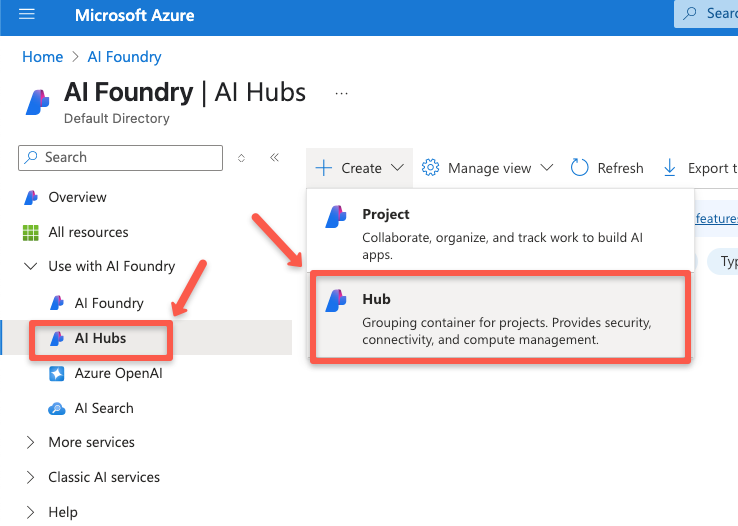
Task: Click the AI Hubs item icon
Action: click(57, 338)
